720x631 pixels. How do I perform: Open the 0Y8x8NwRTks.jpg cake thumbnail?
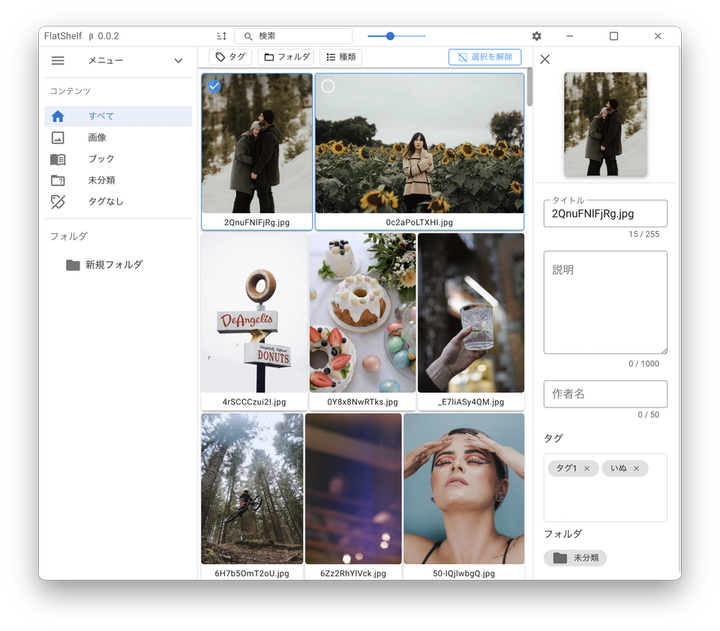pyautogui.click(x=363, y=313)
